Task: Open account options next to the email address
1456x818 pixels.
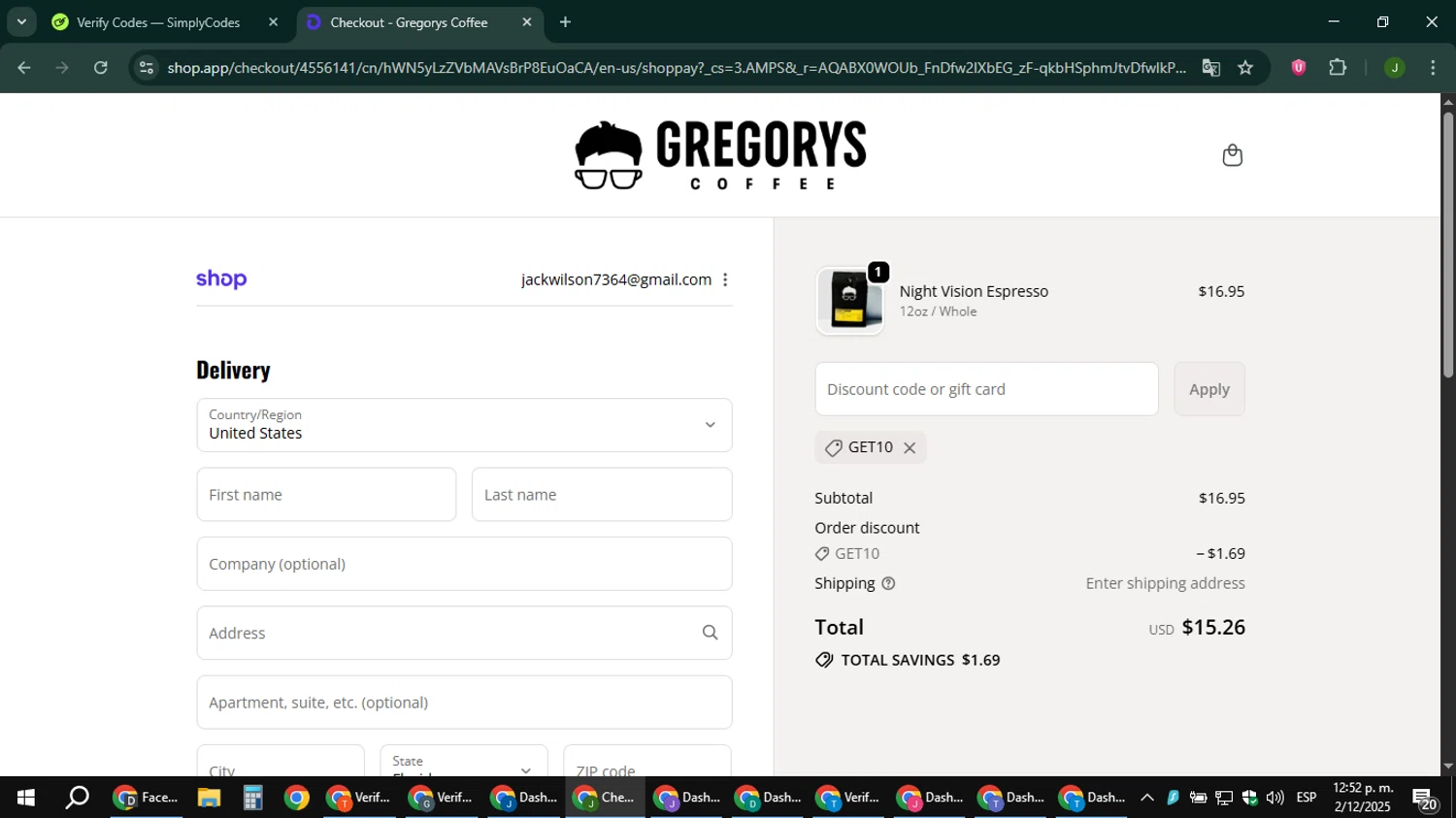Action: click(725, 279)
